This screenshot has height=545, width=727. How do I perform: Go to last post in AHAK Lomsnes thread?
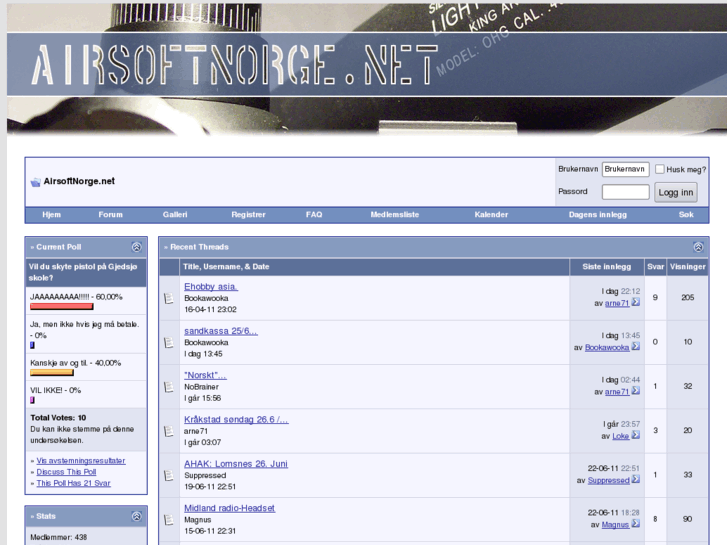[x=636, y=480]
